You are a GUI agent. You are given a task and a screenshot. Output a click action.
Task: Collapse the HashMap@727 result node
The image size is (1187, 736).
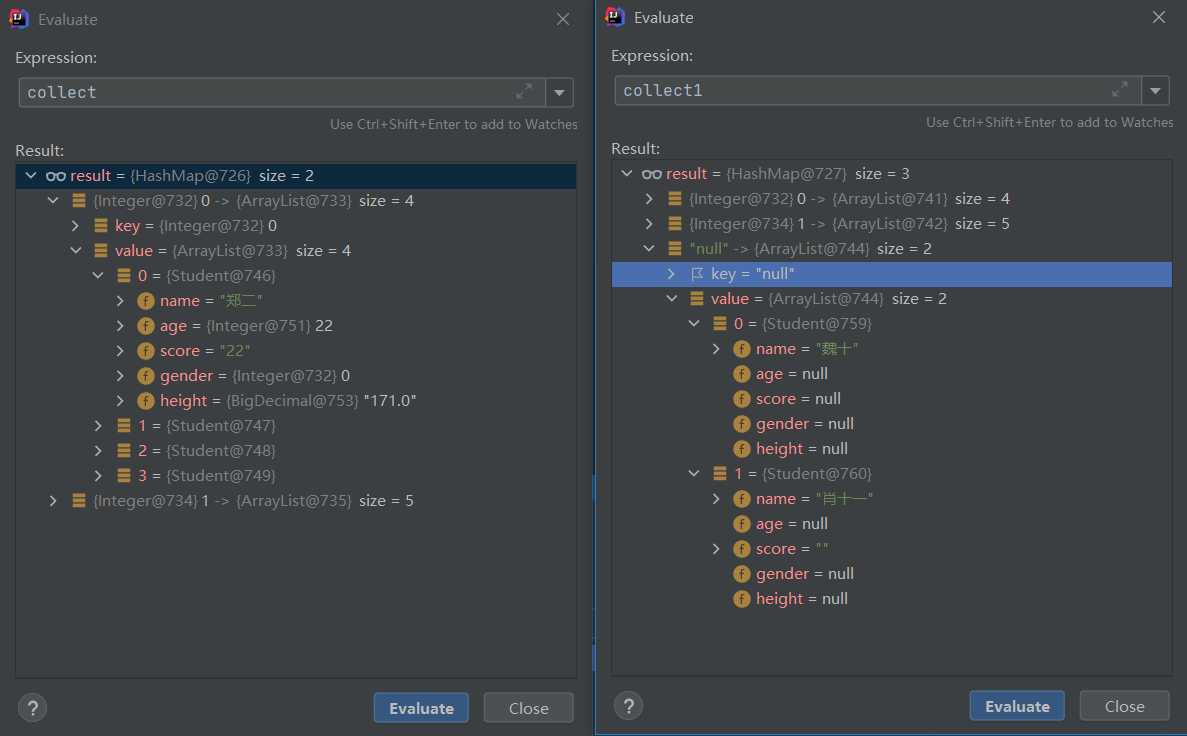[x=627, y=173]
